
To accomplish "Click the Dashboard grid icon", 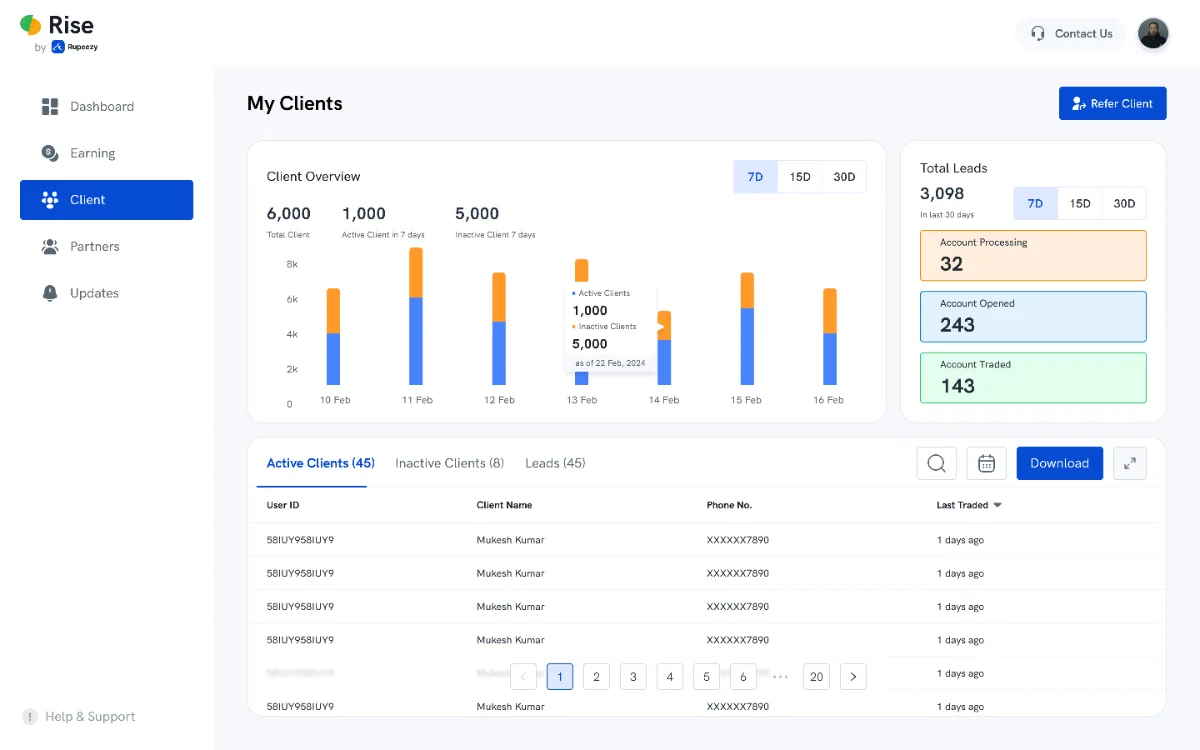I will (50, 106).
